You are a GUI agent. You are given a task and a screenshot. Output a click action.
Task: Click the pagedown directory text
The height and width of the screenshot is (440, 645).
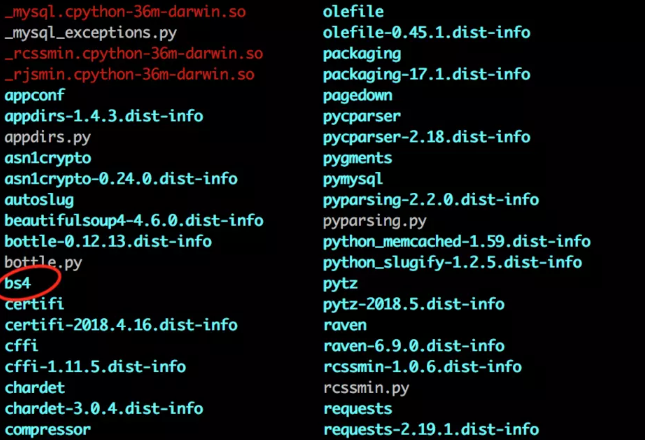358,96
